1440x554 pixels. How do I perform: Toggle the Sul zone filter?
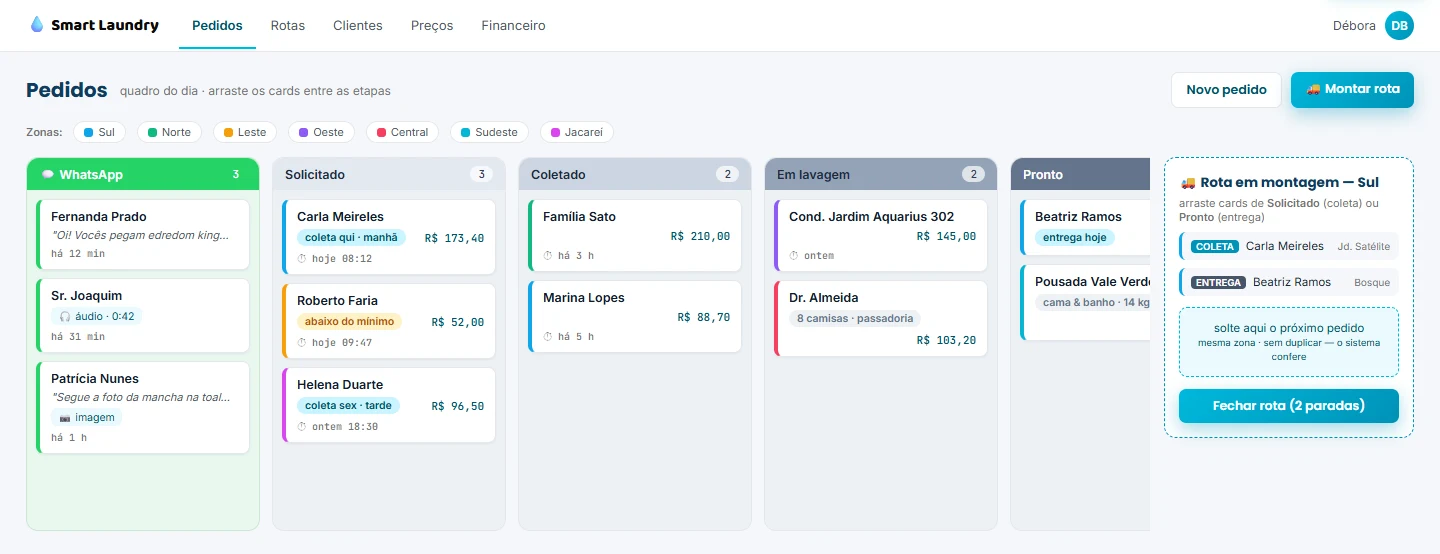click(x=100, y=132)
